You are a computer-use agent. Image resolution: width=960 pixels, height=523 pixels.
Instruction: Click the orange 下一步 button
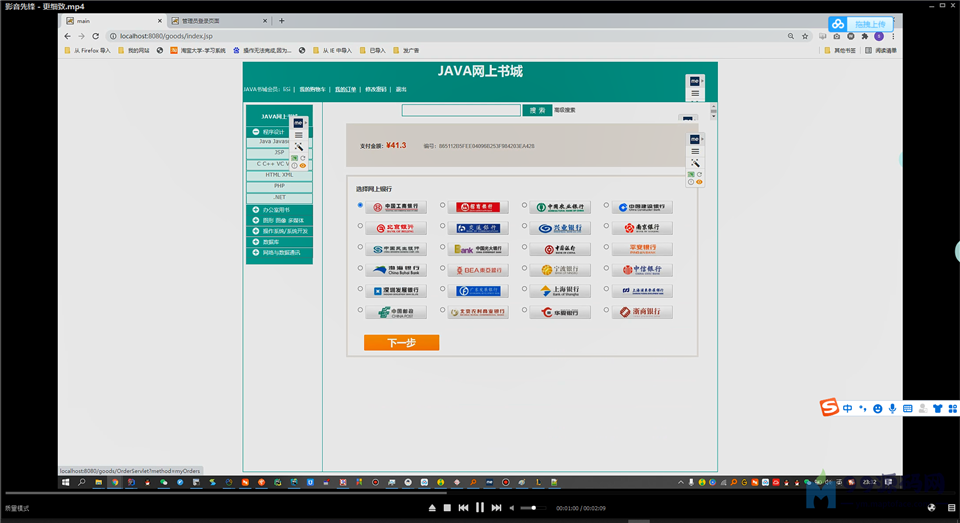[x=402, y=343]
